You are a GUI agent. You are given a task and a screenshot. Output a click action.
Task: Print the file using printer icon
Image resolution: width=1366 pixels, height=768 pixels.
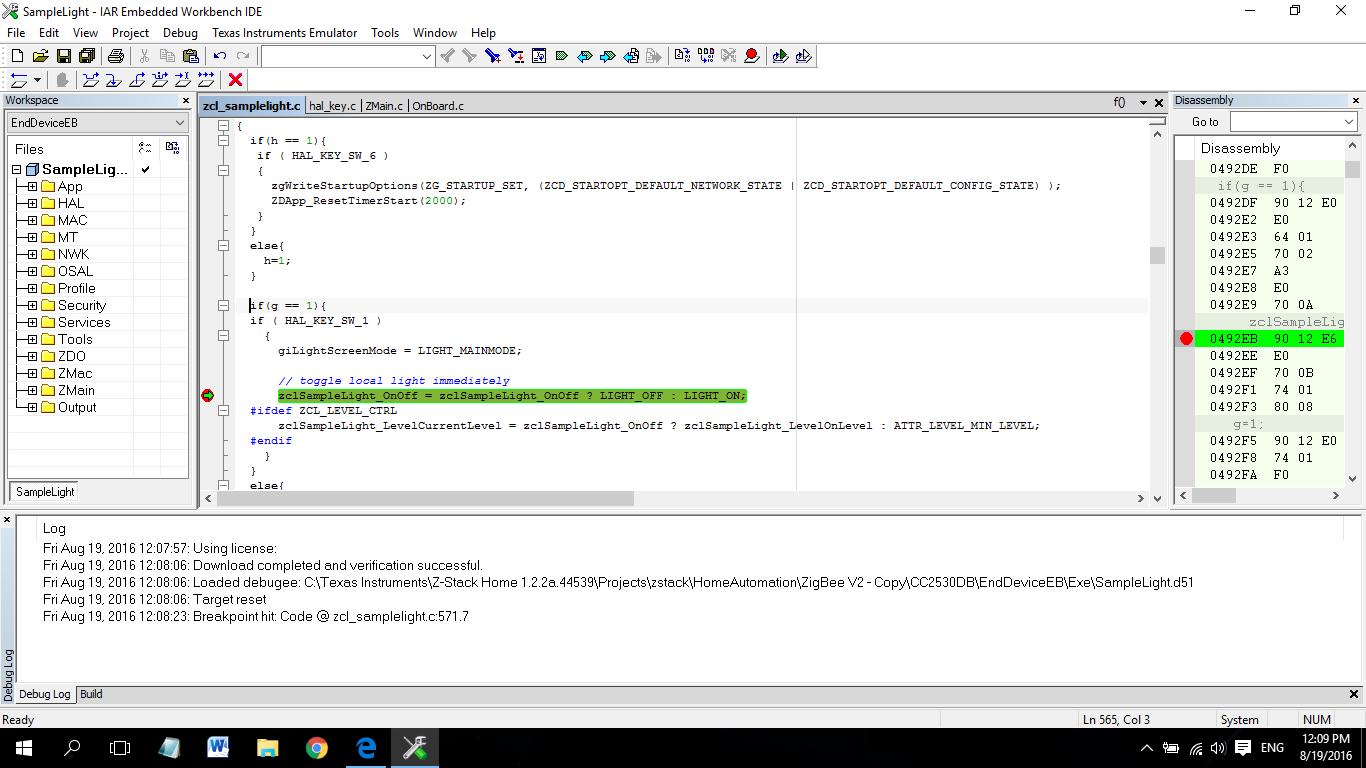pyautogui.click(x=115, y=56)
